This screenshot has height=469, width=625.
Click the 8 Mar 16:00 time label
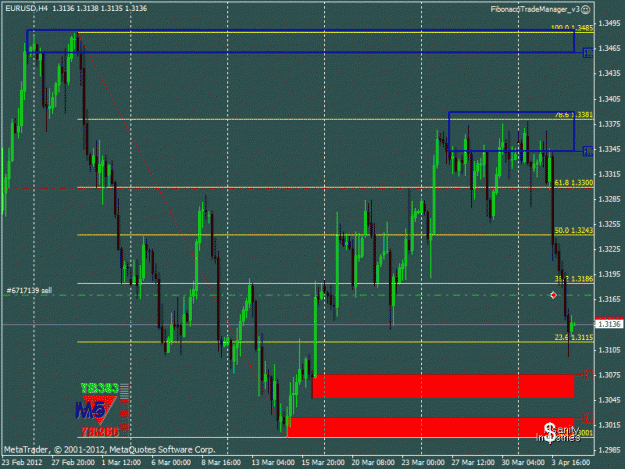[x=221, y=463]
